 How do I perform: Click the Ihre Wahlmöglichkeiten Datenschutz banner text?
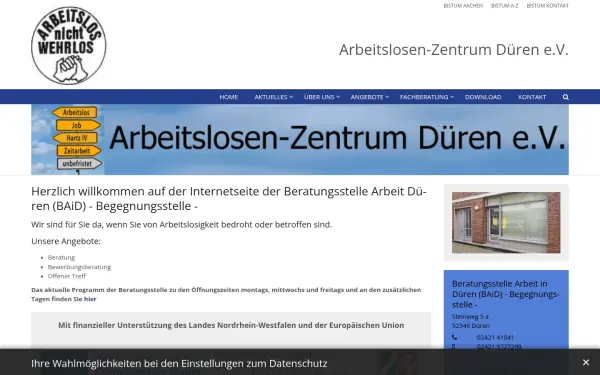point(179,363)
